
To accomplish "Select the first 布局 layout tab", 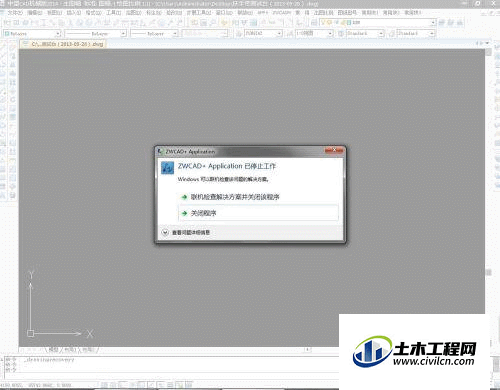I will pyautogui.click(x=69, y=350).
